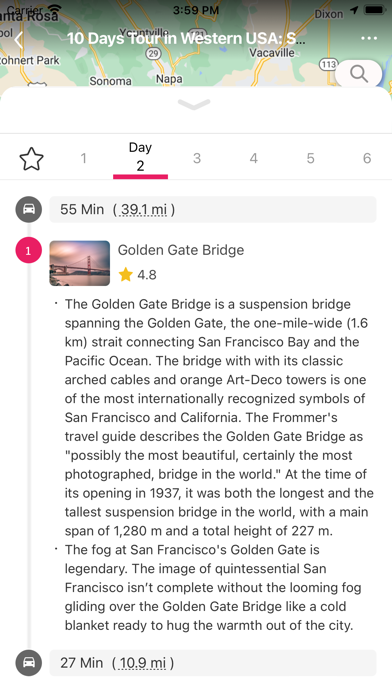Screen dimensions: 392x696
Task: Toggle the favorite star icon
Action: coord(32,158)
